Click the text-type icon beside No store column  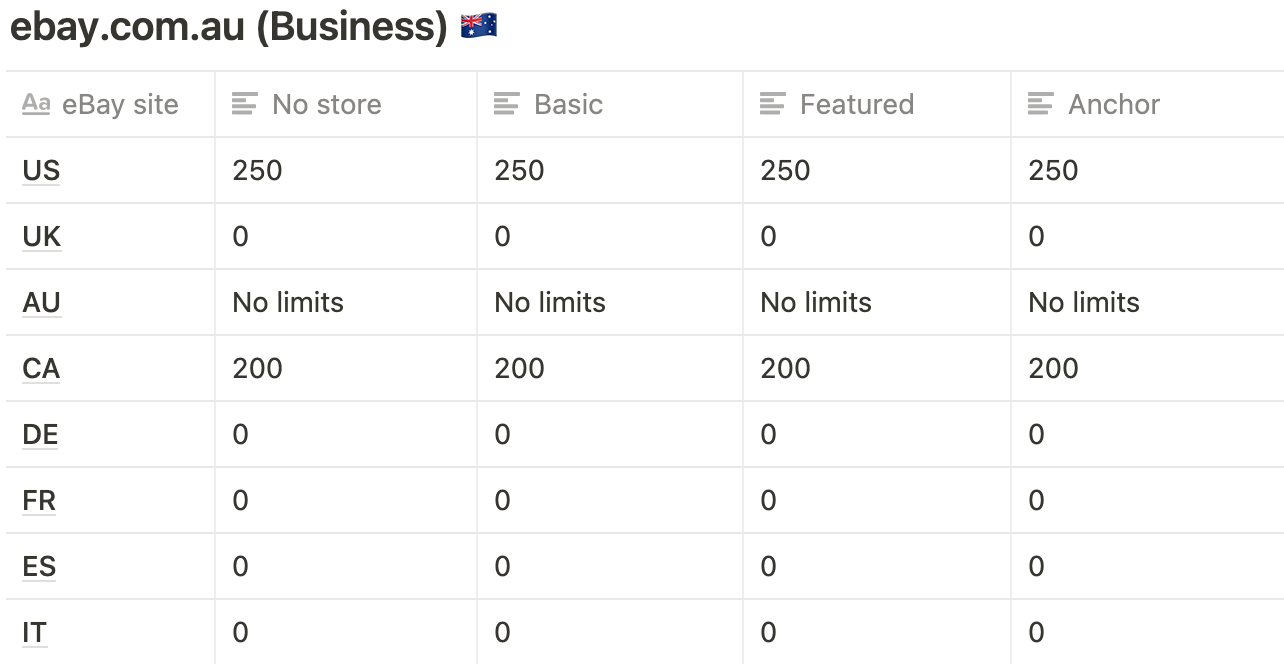244,104
